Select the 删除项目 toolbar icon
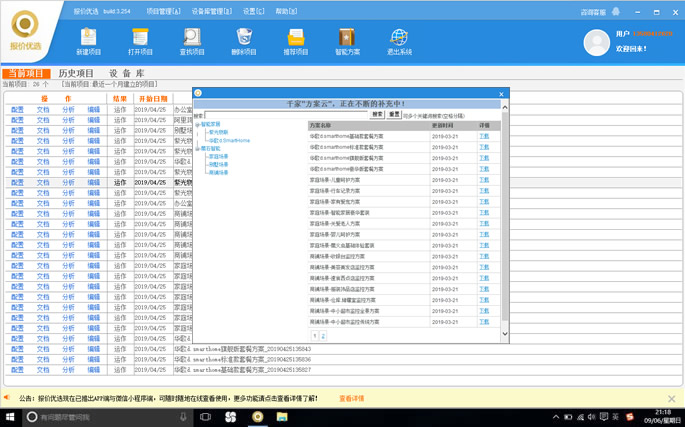The image size is (685, 427). 244,40
